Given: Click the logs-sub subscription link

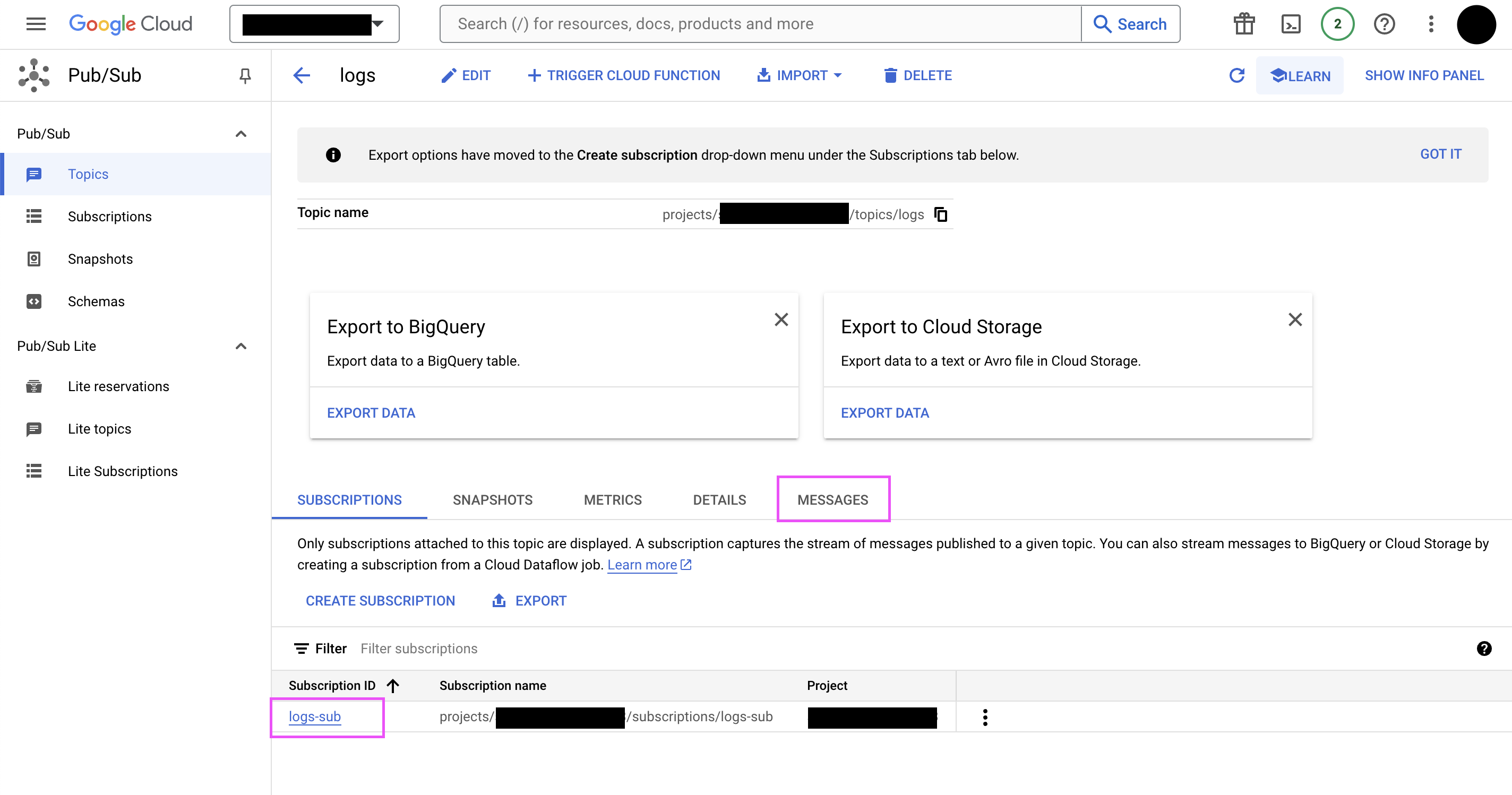Looking at the screenshot, I should (x=315, y=716).
